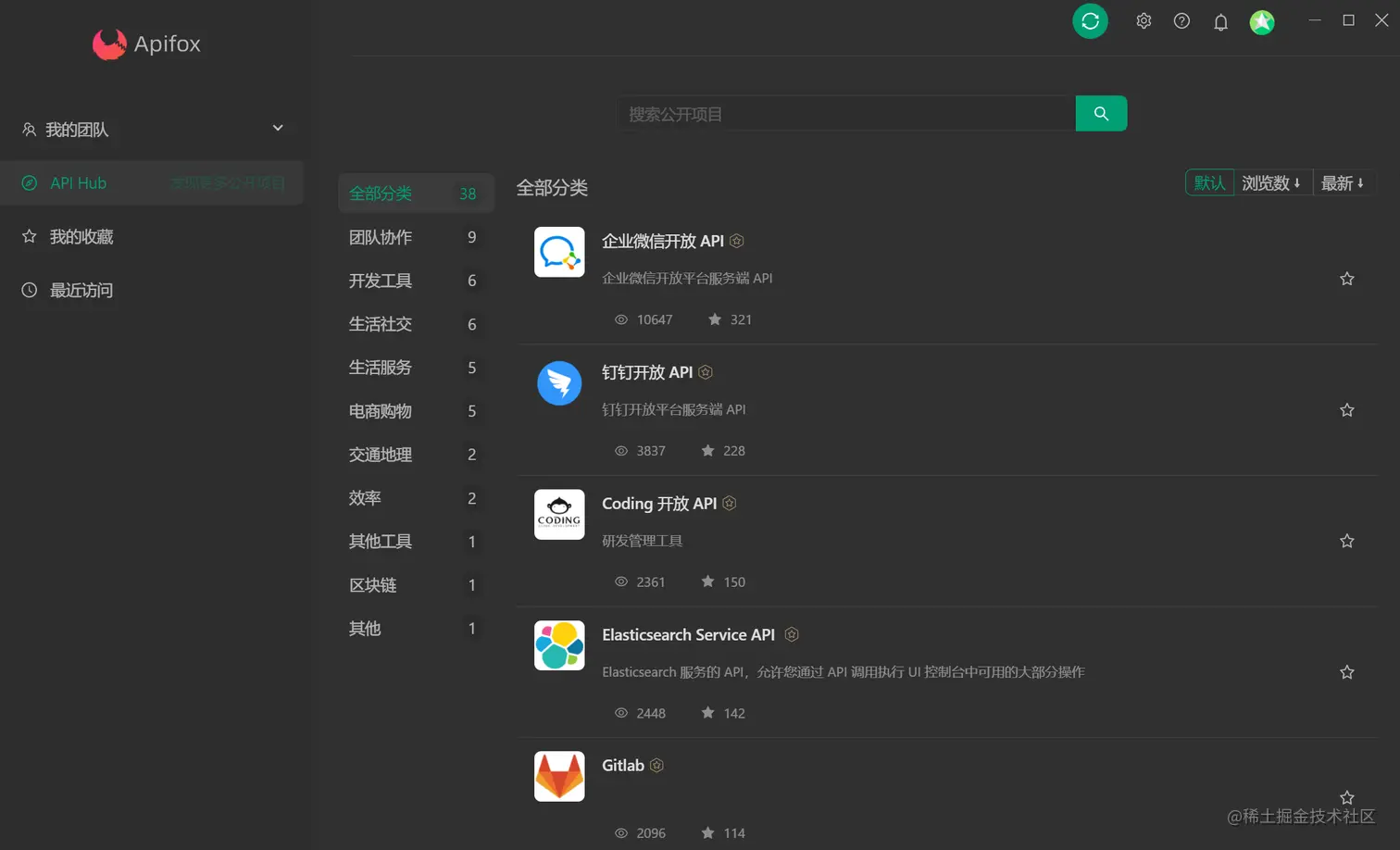This screenshot has height=850, width=1400.
Task: Select the 其他 category
Action: [x=416, y=629]
